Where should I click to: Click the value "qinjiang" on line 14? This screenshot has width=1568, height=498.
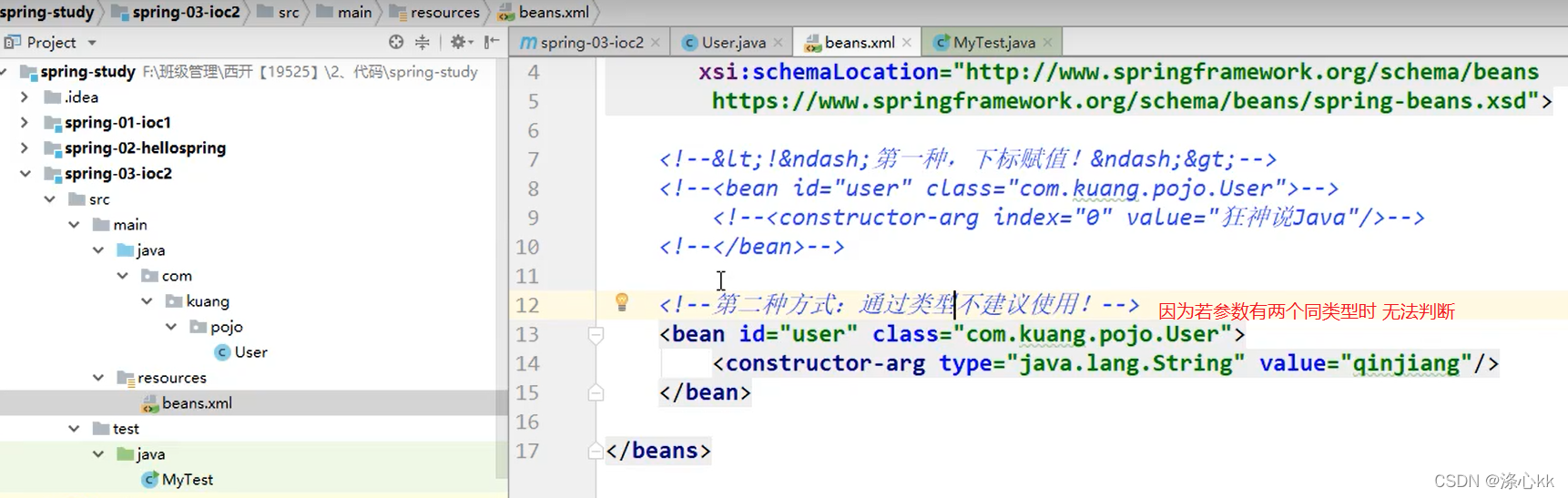tap(1406, 363)
